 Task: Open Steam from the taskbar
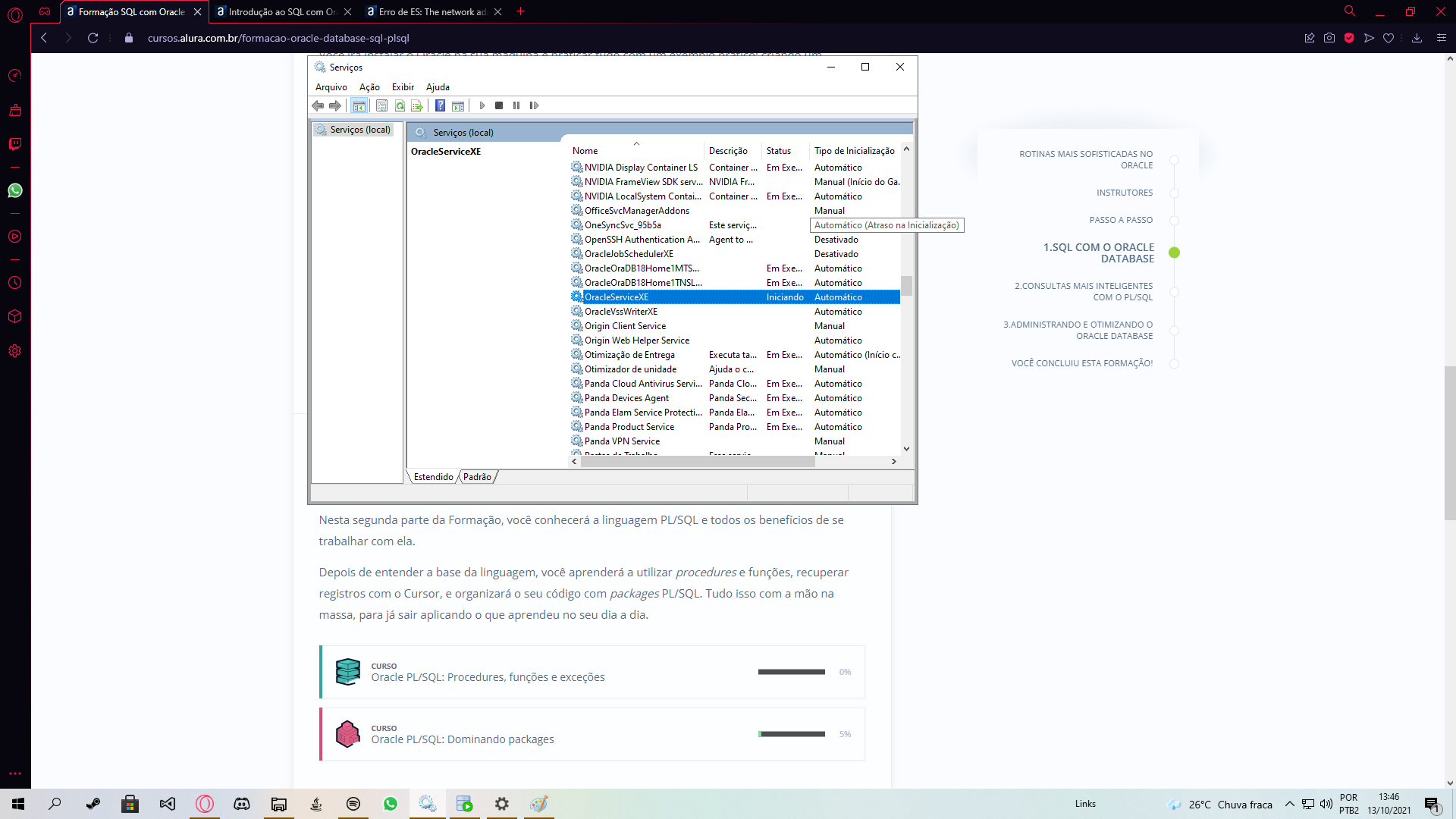point(93,804)
